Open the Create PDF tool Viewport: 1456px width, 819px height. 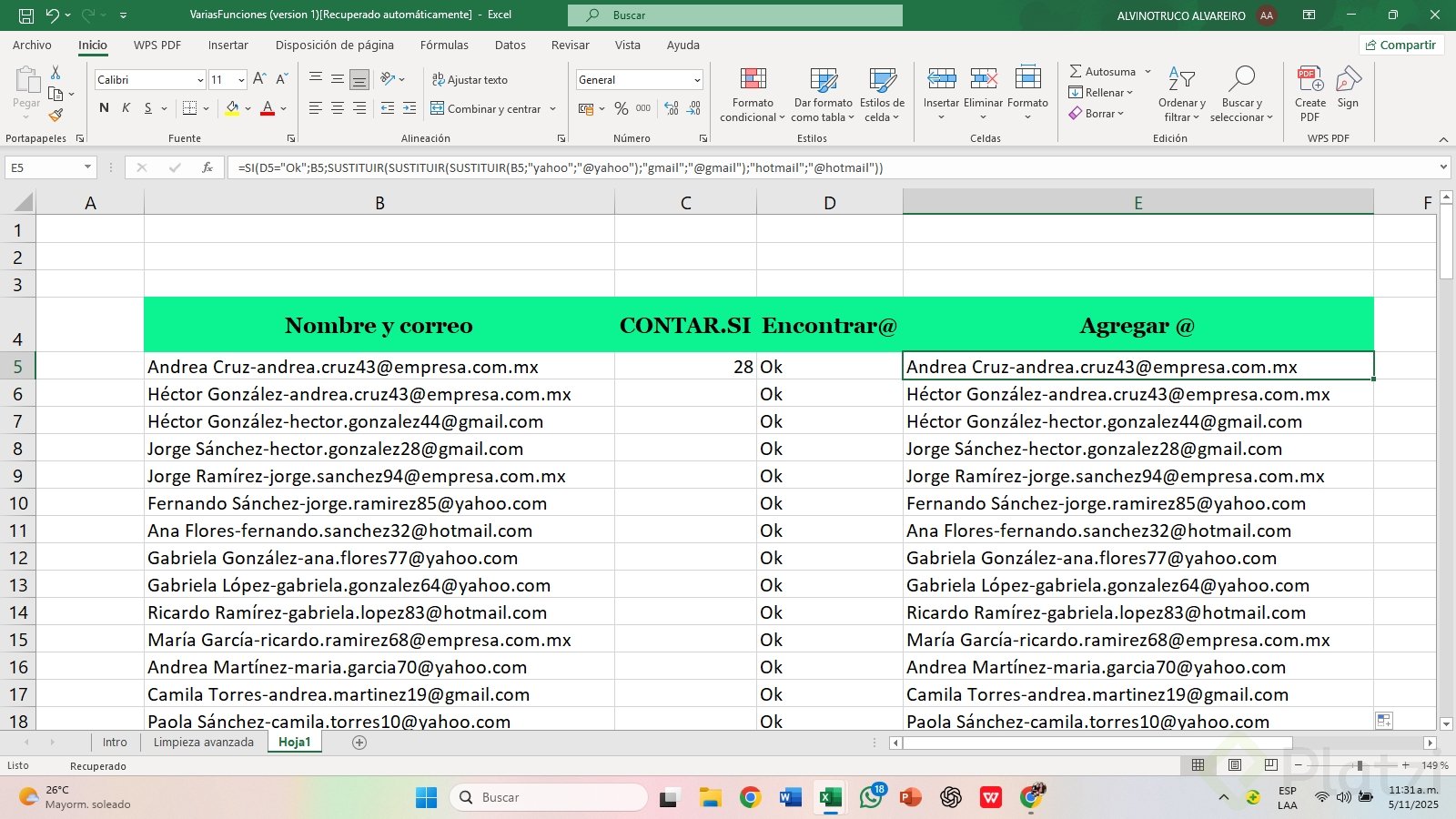click(1310, 94)
